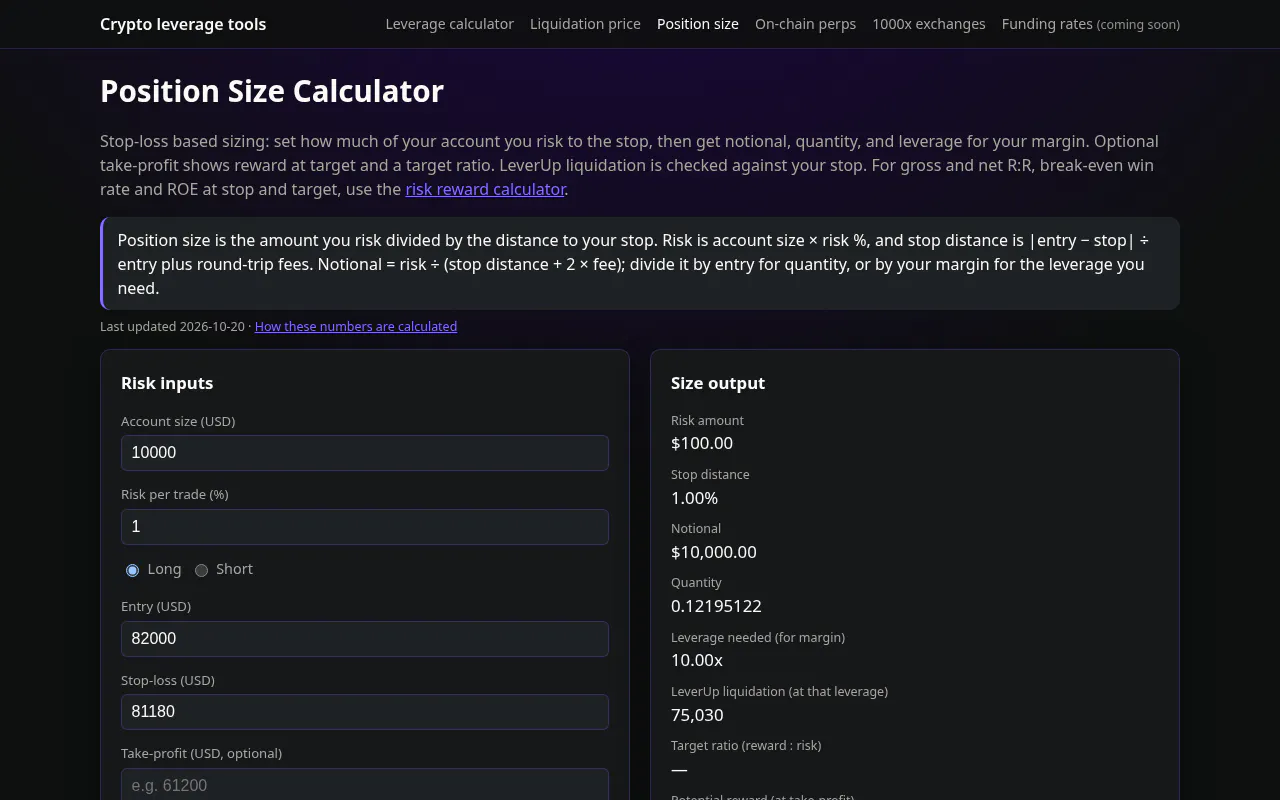Select the Stop-loss (USD) input field
This screenshot has height=800, width=1280.
coord(365,712)
